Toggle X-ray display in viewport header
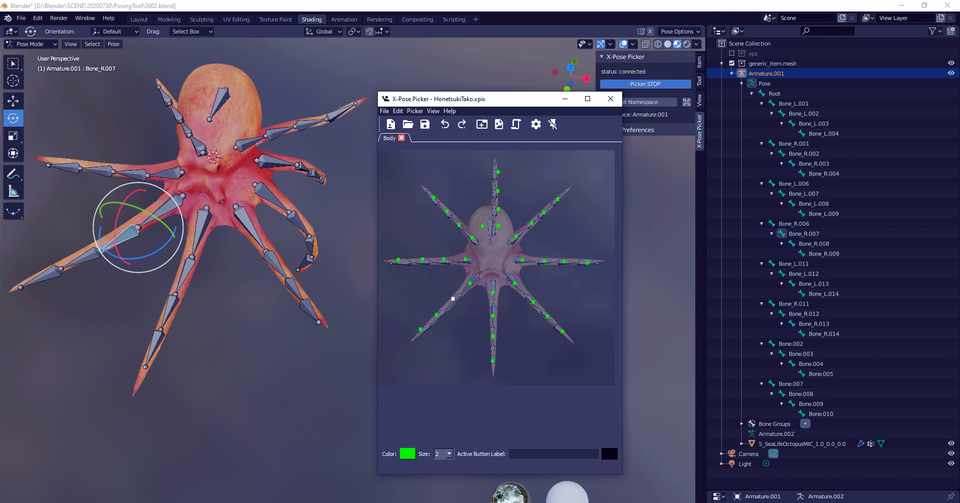 [x=647, y=44]
